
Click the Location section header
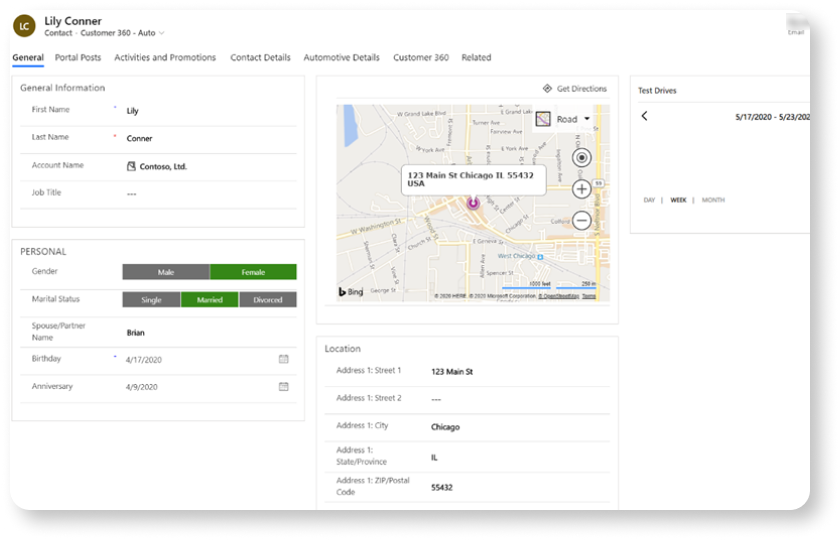tap(342, 349)
